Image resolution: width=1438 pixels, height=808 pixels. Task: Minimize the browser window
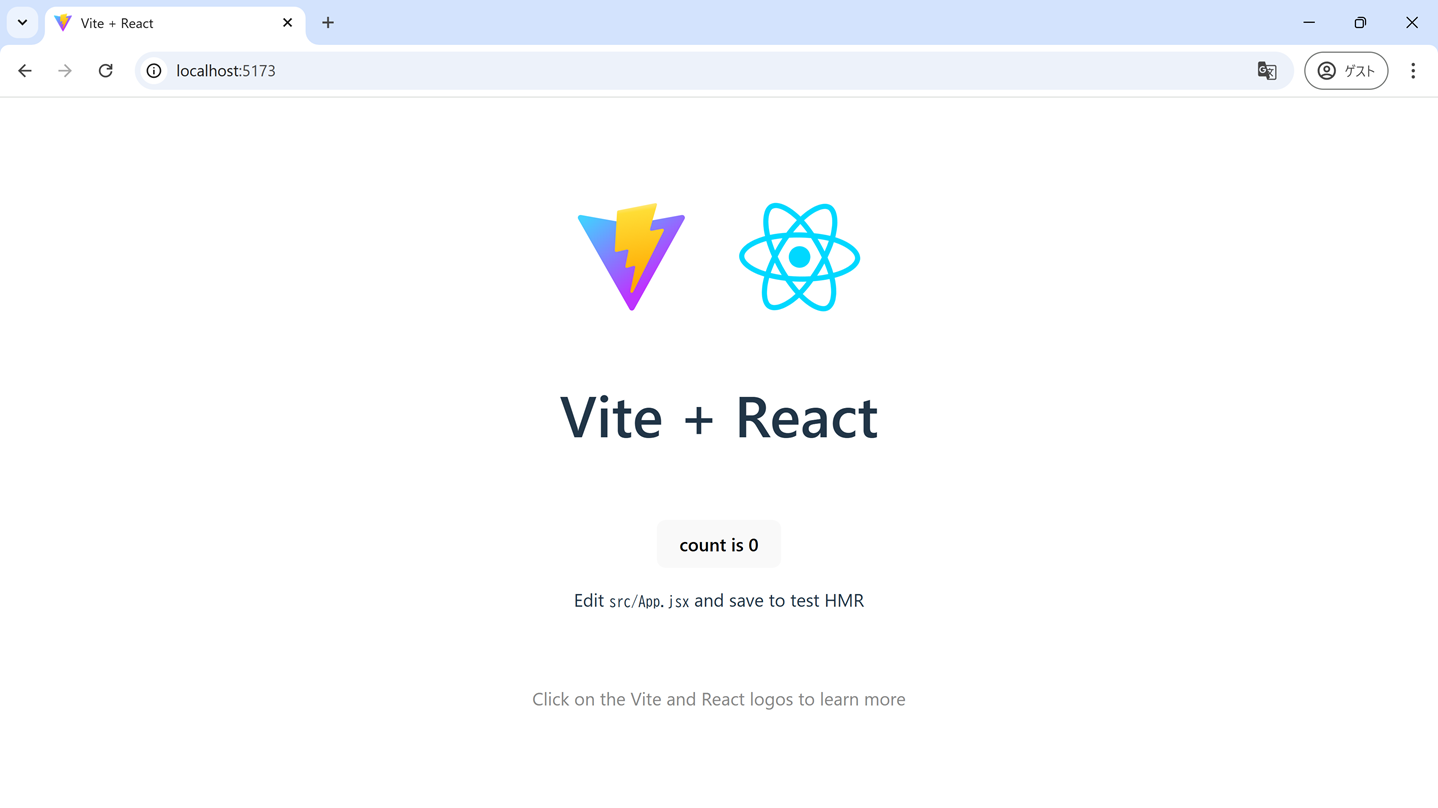1309,22
